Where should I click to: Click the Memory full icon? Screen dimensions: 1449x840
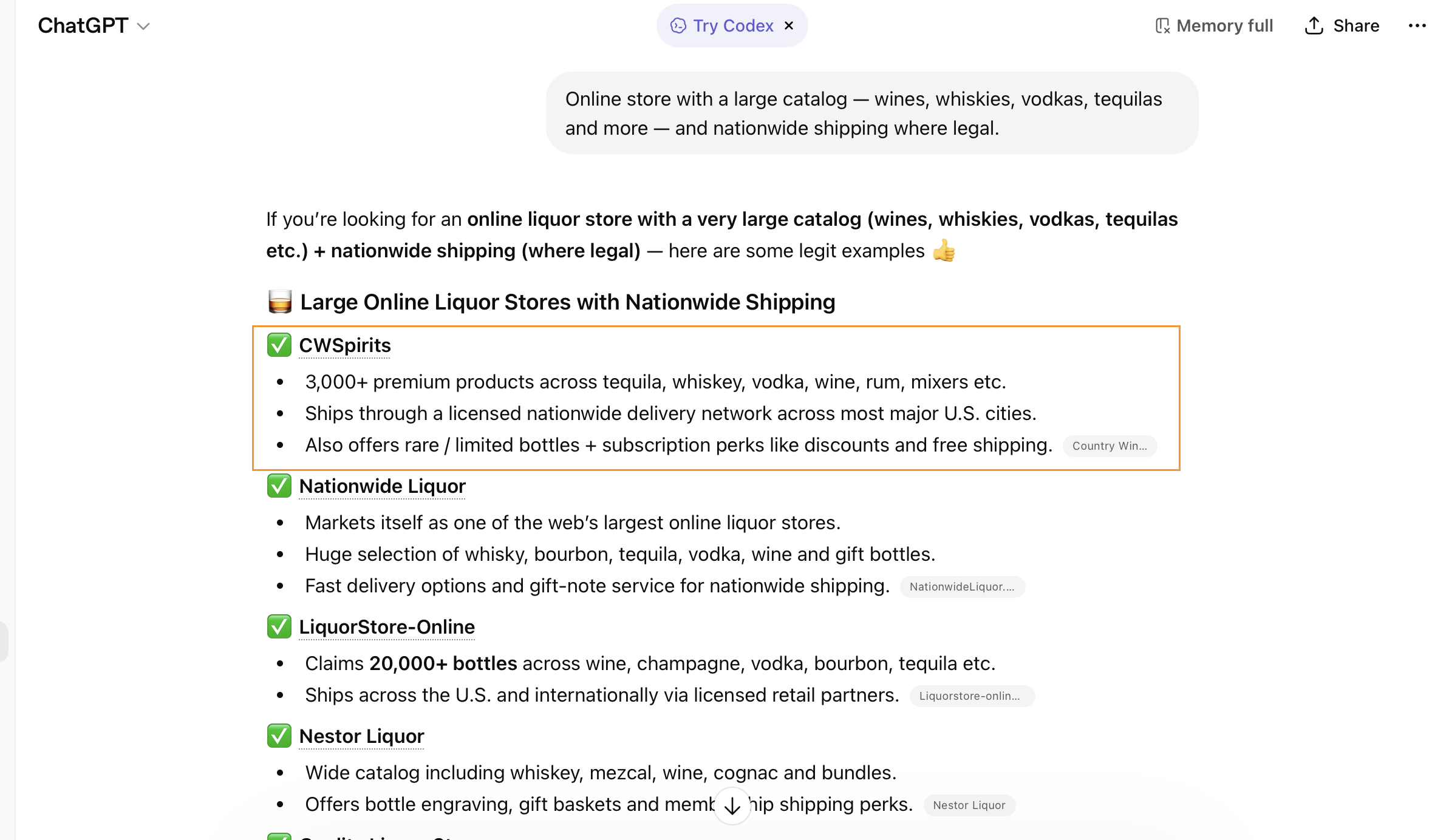click(1162, 25)
